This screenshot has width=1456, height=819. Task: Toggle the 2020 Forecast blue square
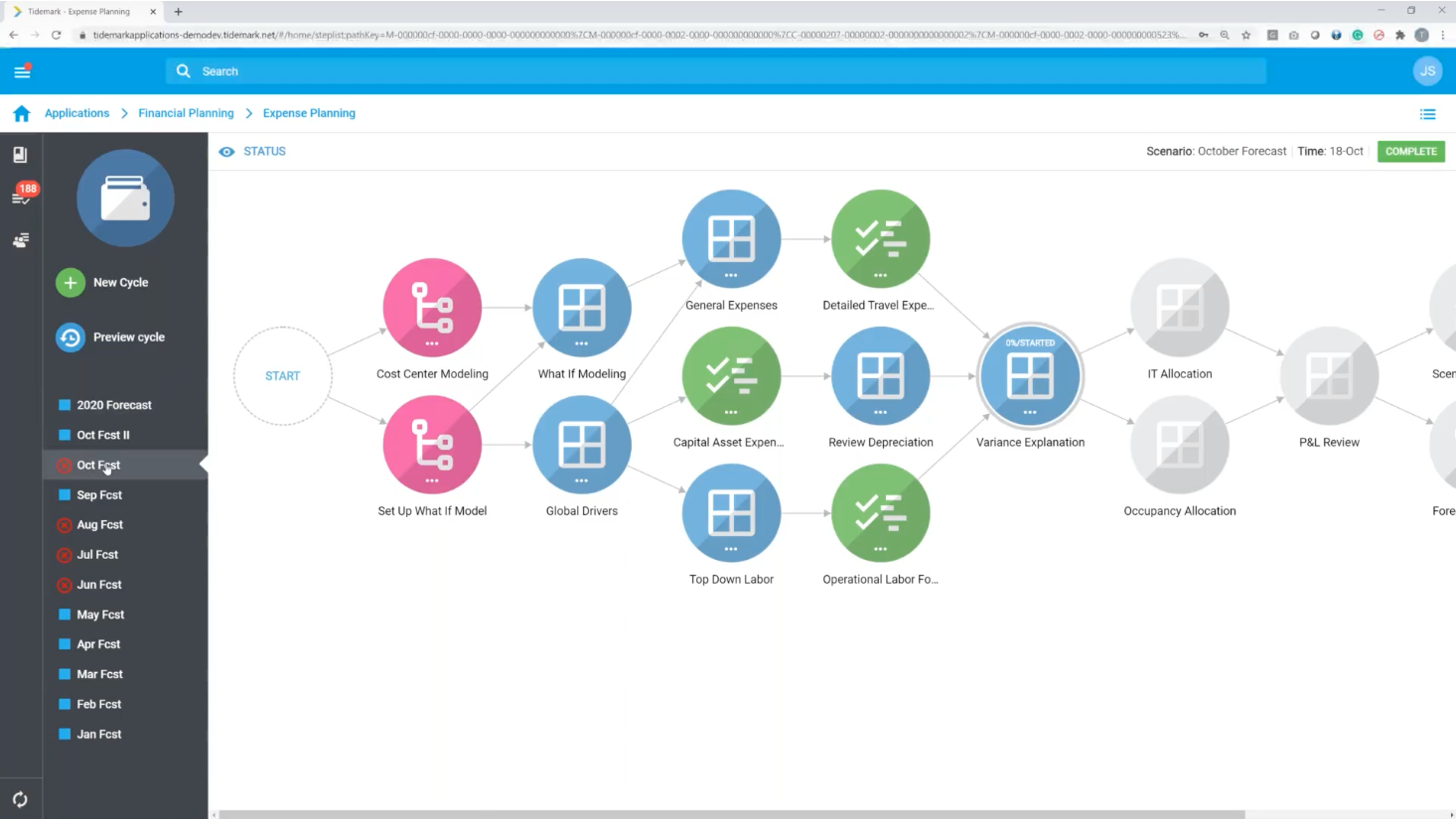65,405
